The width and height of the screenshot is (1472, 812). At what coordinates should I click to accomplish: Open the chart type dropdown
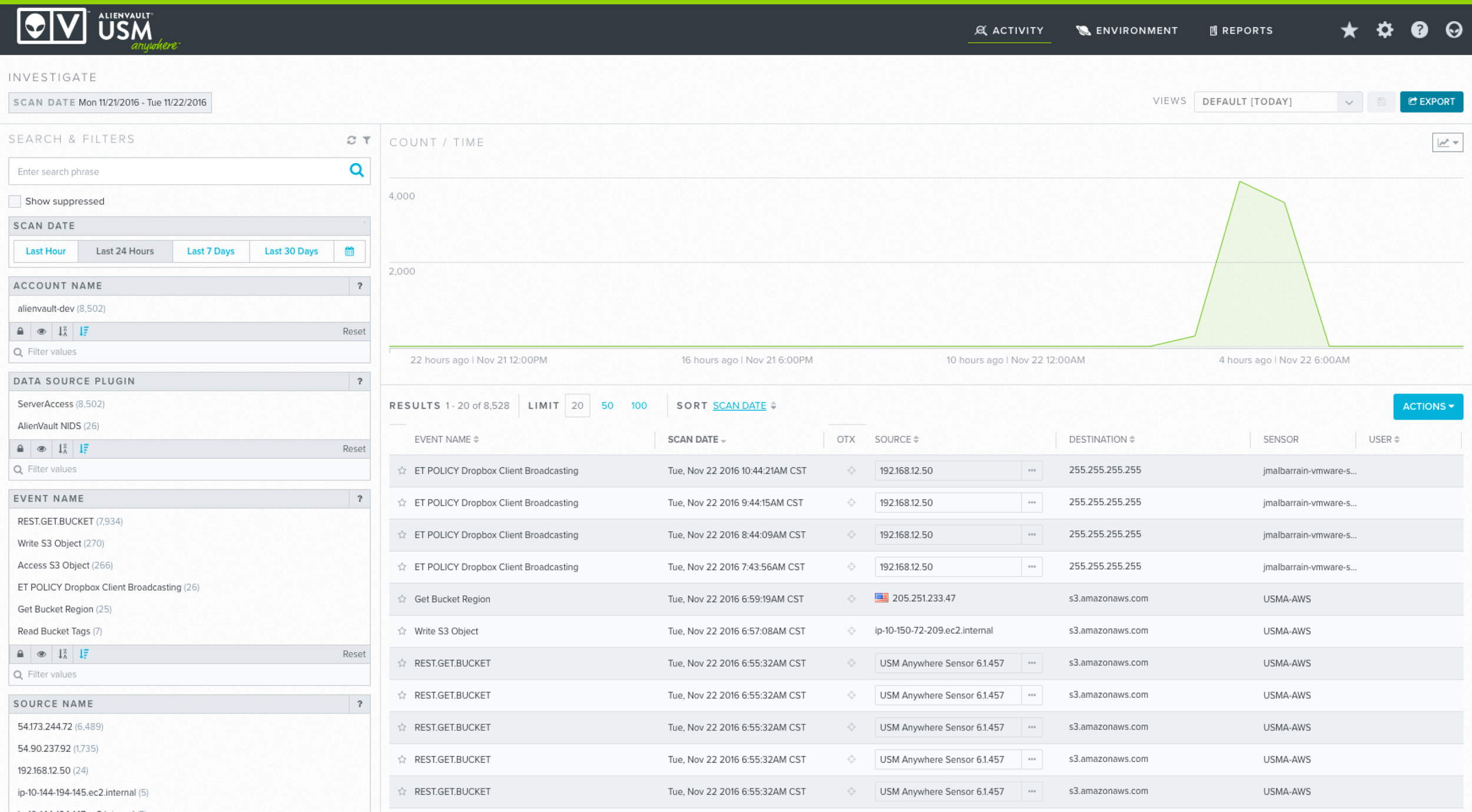pyautogui.click(x=1447, y=142)
